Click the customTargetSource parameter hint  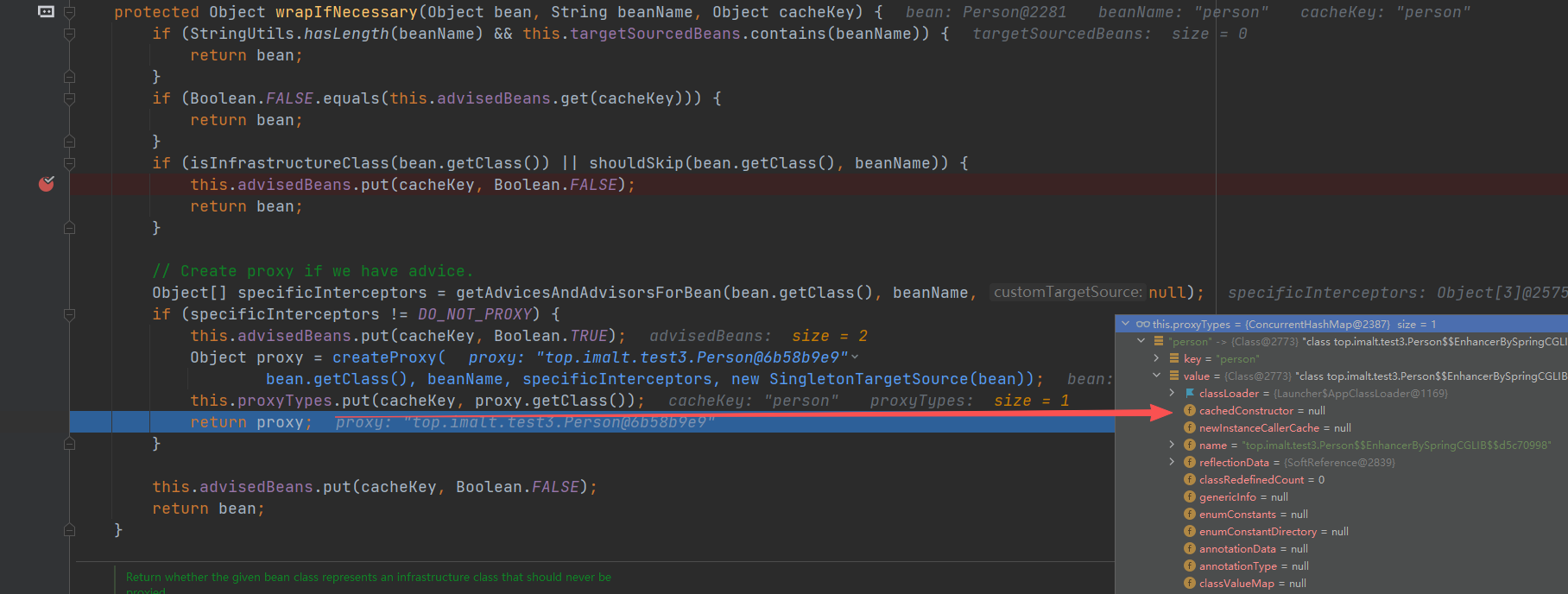click(1067, 293)
